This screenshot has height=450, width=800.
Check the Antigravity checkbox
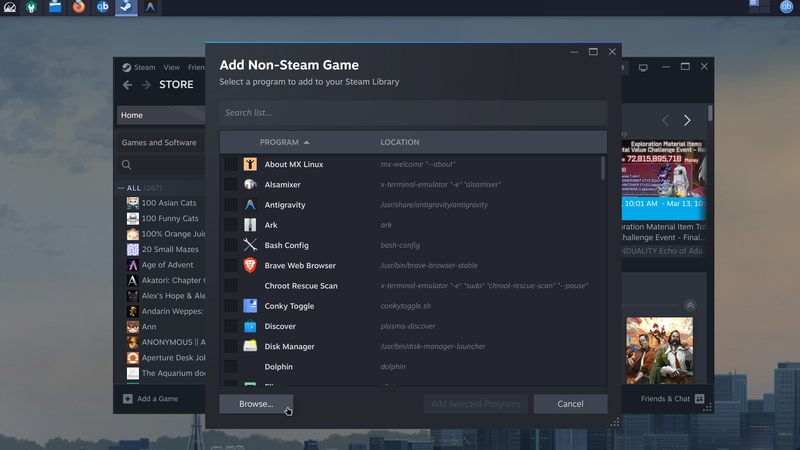click(x=231, y=205)
